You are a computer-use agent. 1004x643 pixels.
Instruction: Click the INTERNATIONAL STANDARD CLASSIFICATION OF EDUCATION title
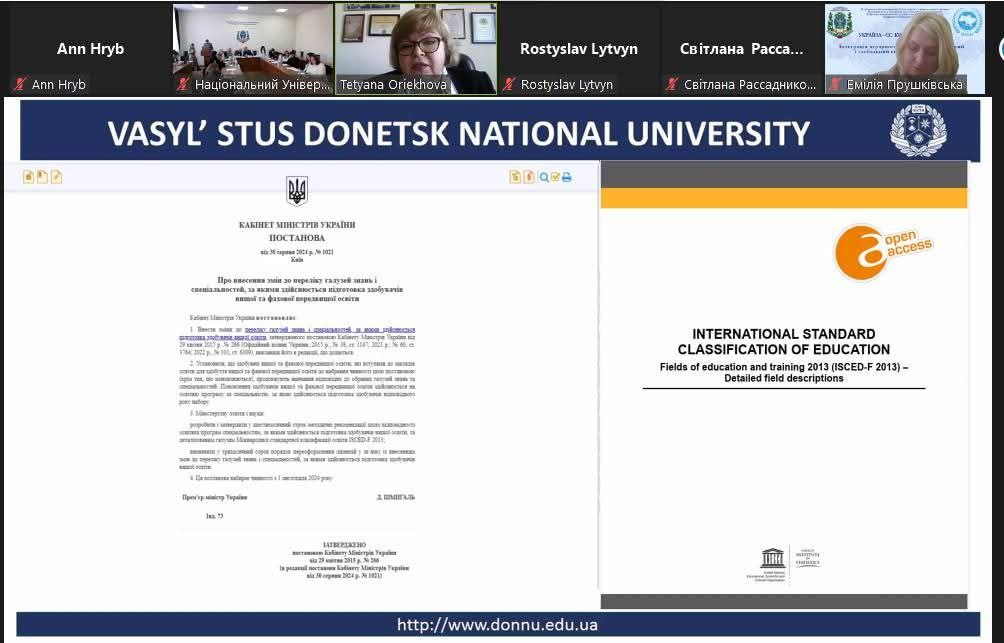pos(784,341)
